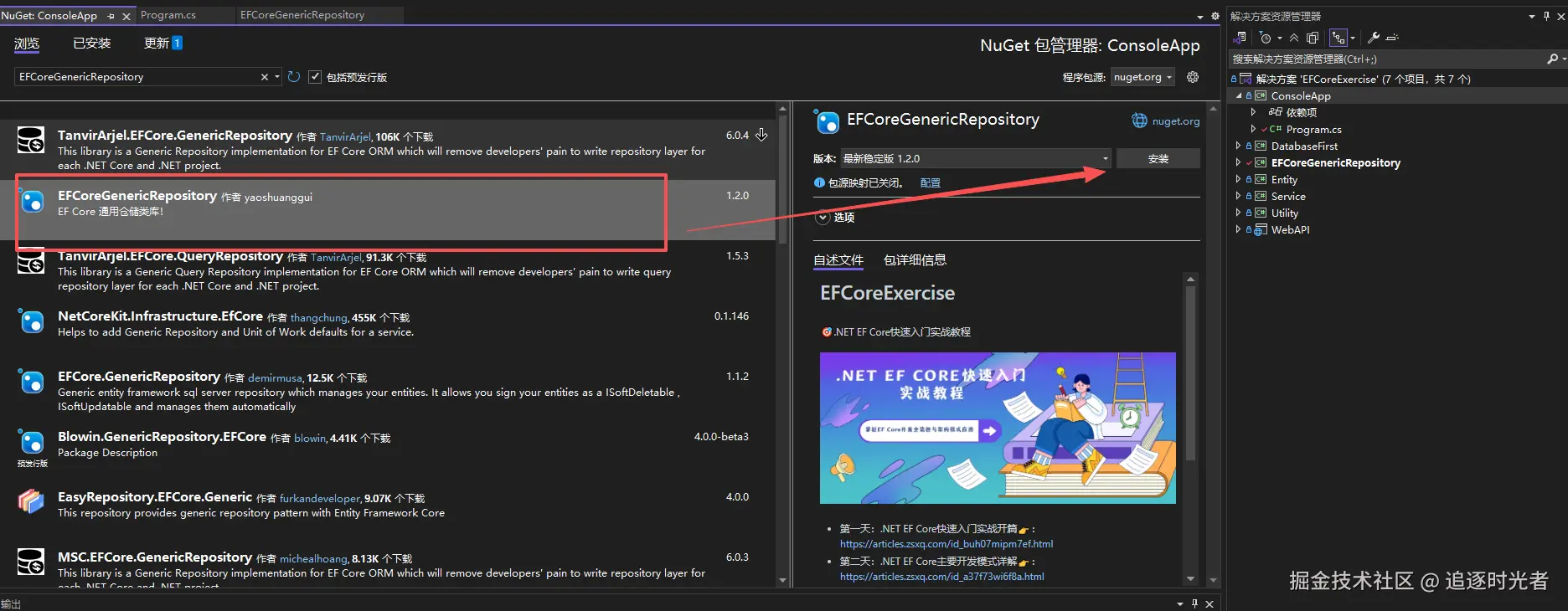Expand the 依赖项 dependencies node
1568x611 pixels.
coord(1253,112)
